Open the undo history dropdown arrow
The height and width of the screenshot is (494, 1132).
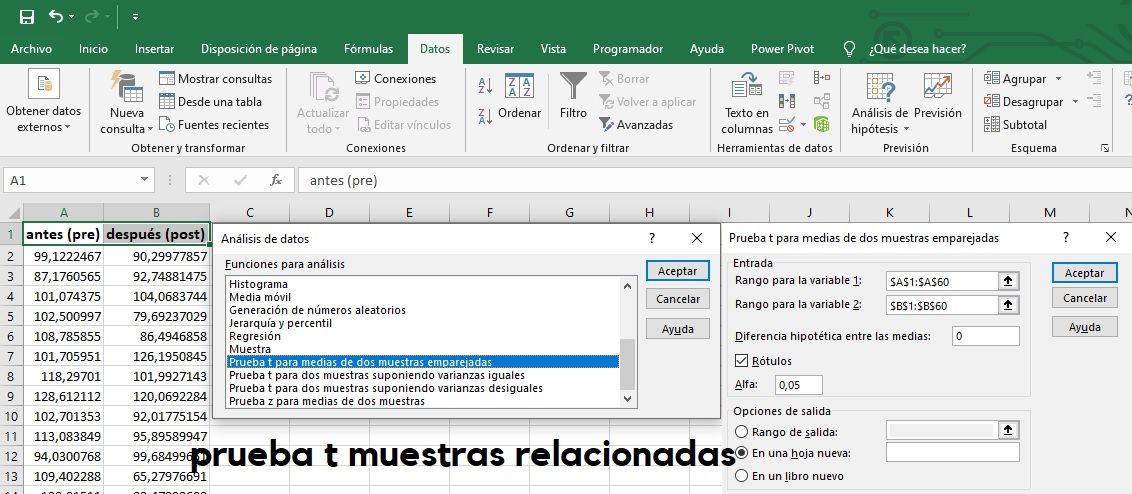click(71, 16)
